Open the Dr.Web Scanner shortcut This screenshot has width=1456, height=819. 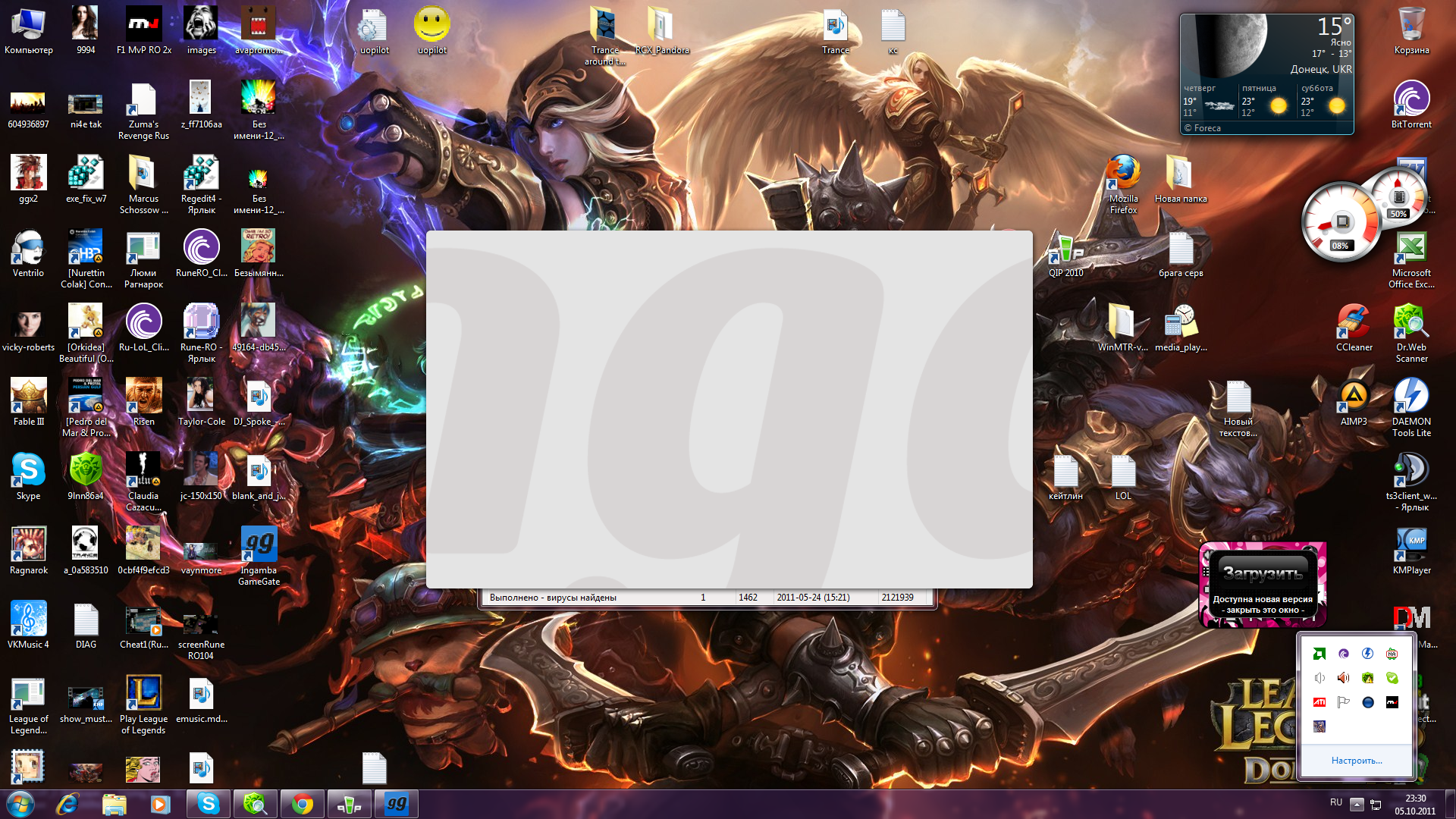(1411, 322)
